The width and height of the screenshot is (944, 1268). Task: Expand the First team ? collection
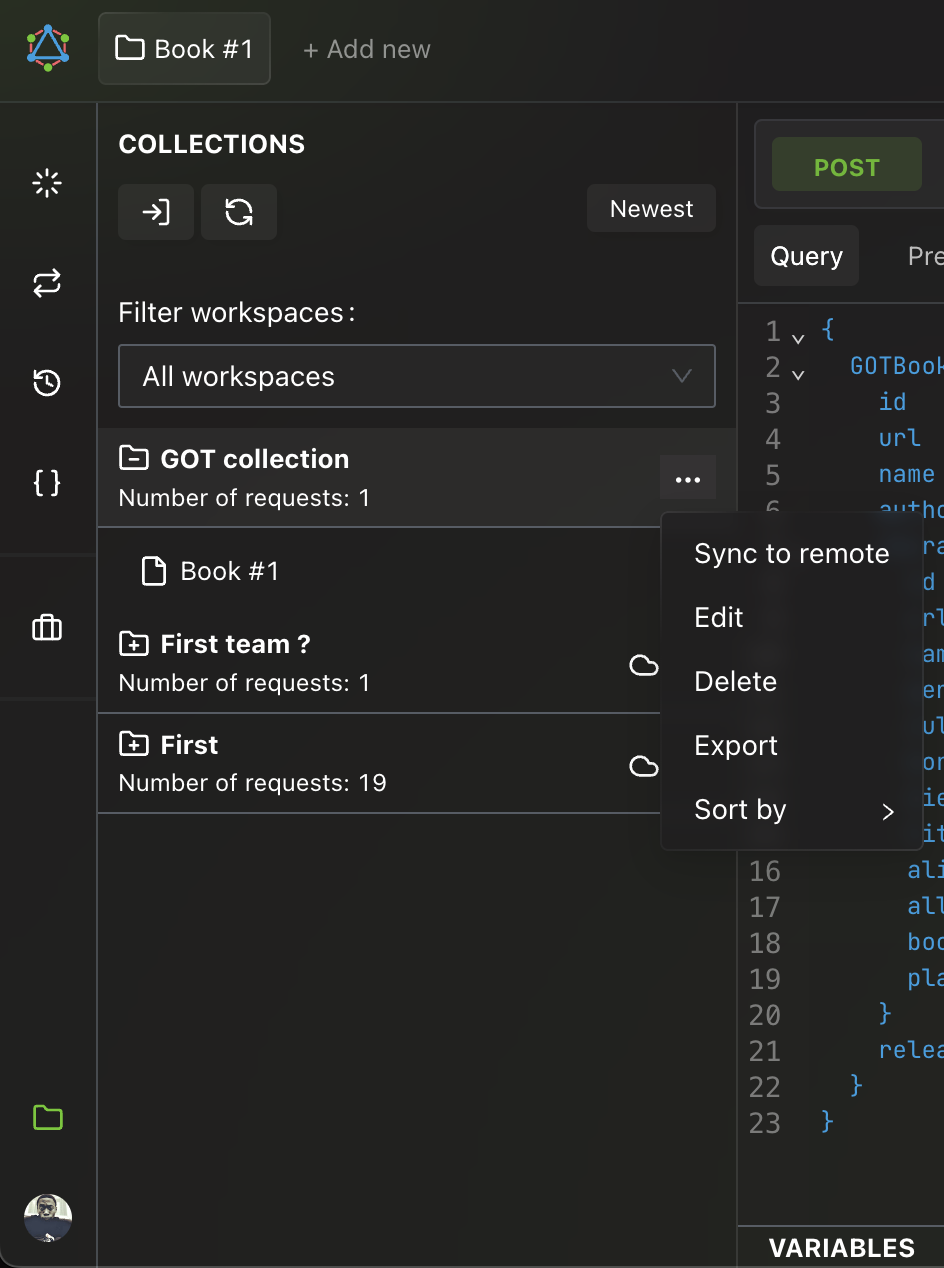pos(133,644)
